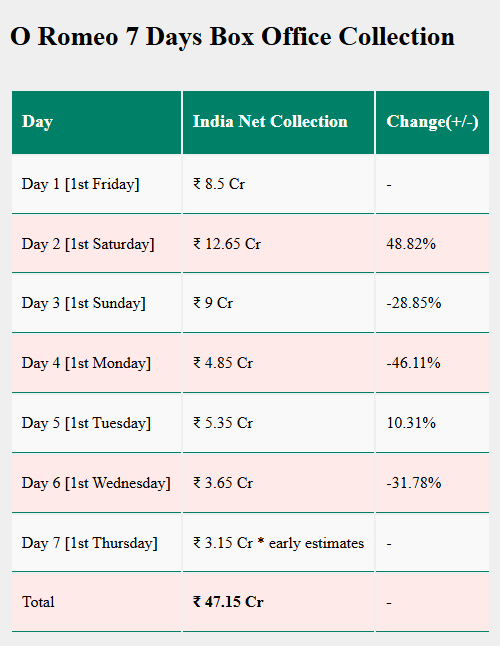The width and height of the screenshot is (500, 646).
Task: Select the India Net Collection header
Action: (278, 122)
